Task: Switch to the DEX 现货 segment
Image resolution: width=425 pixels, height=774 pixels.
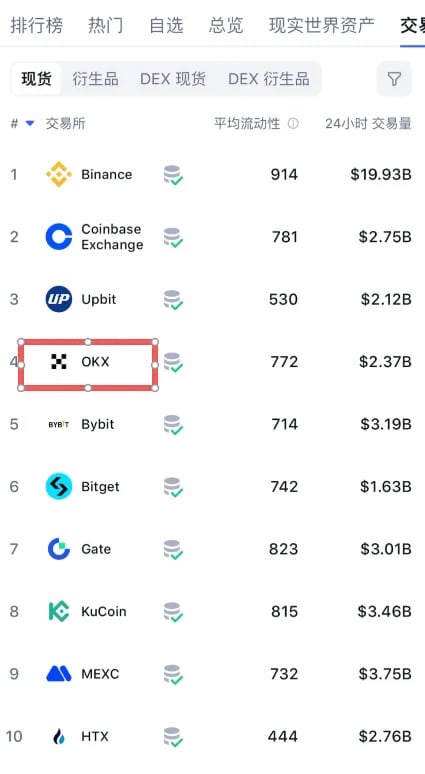Action: [x=173, y=79]
